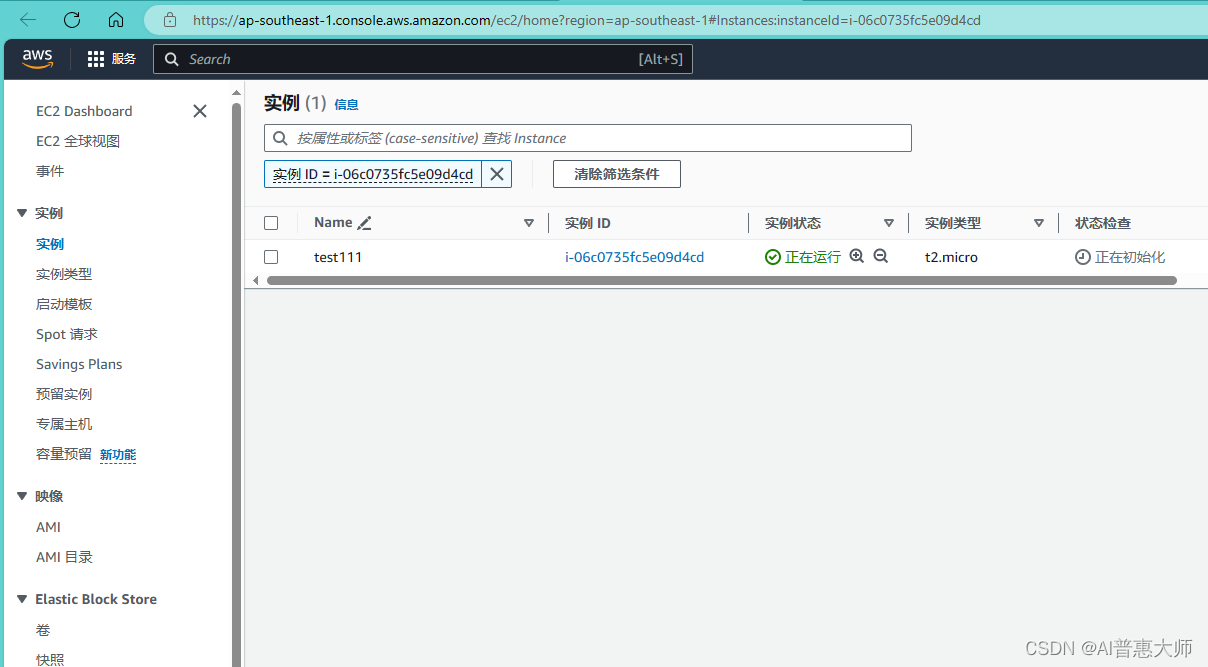Focus the AWS top Search field
Viewport: 1208px width, 667px height.
pyautogui.click(x=423, y=59)
